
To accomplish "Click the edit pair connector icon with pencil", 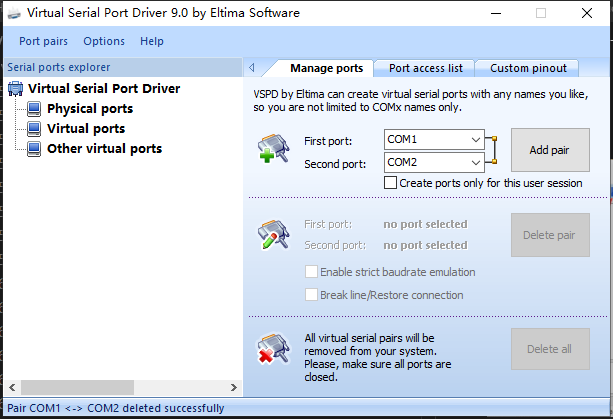I will (x=273, y=234).
